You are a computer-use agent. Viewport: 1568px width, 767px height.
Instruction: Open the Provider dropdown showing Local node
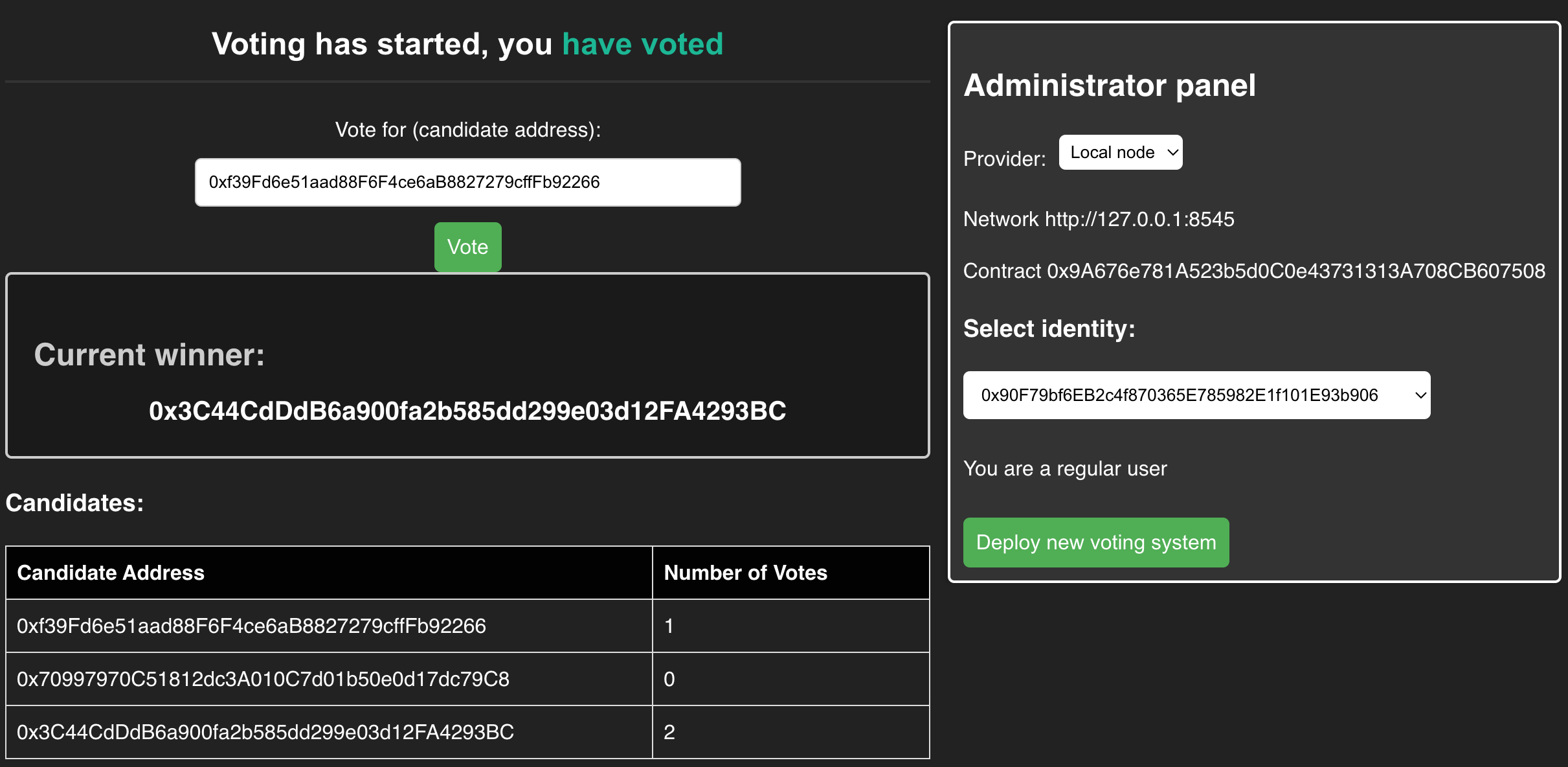point(1120,152)
